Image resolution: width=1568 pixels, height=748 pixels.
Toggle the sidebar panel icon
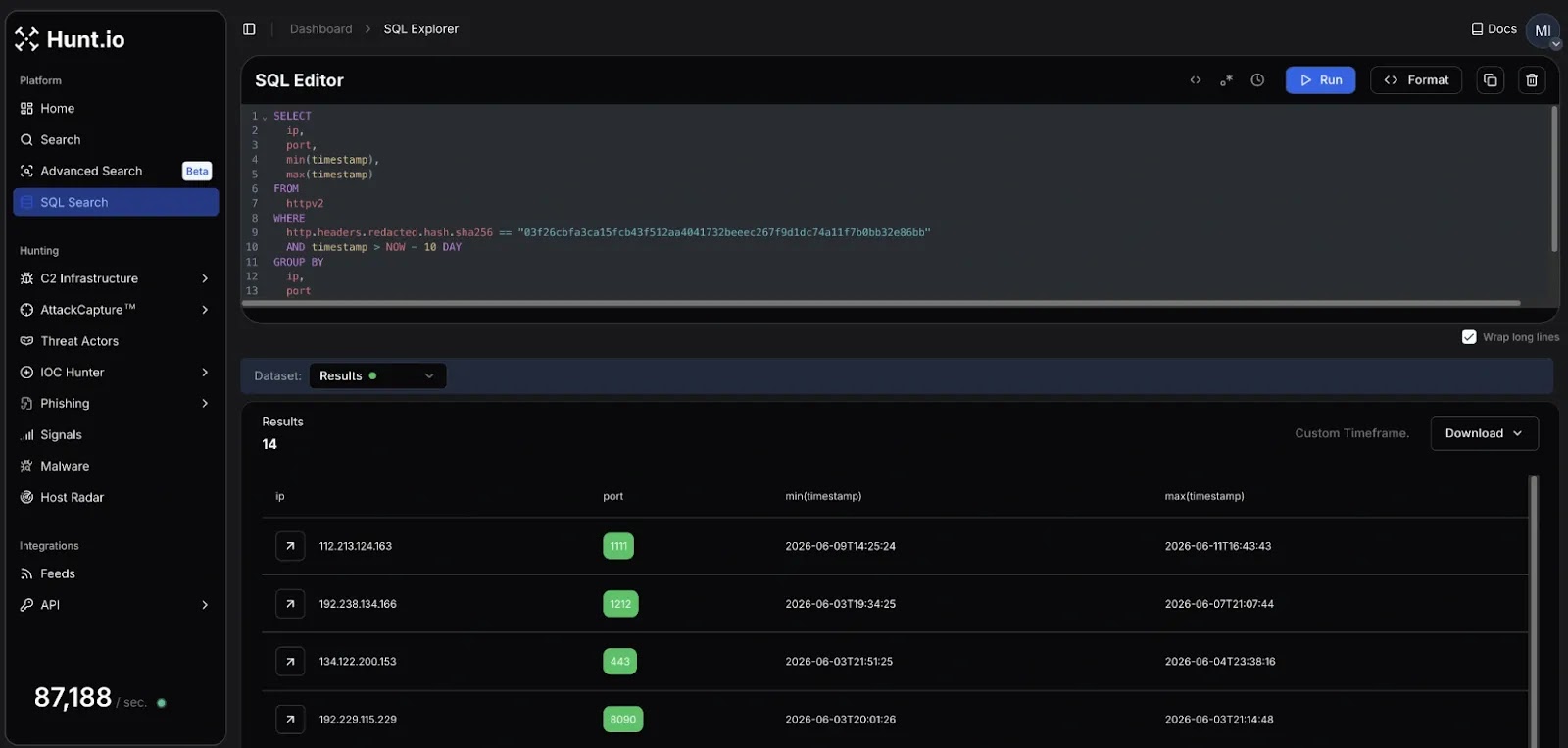[249, 29]
